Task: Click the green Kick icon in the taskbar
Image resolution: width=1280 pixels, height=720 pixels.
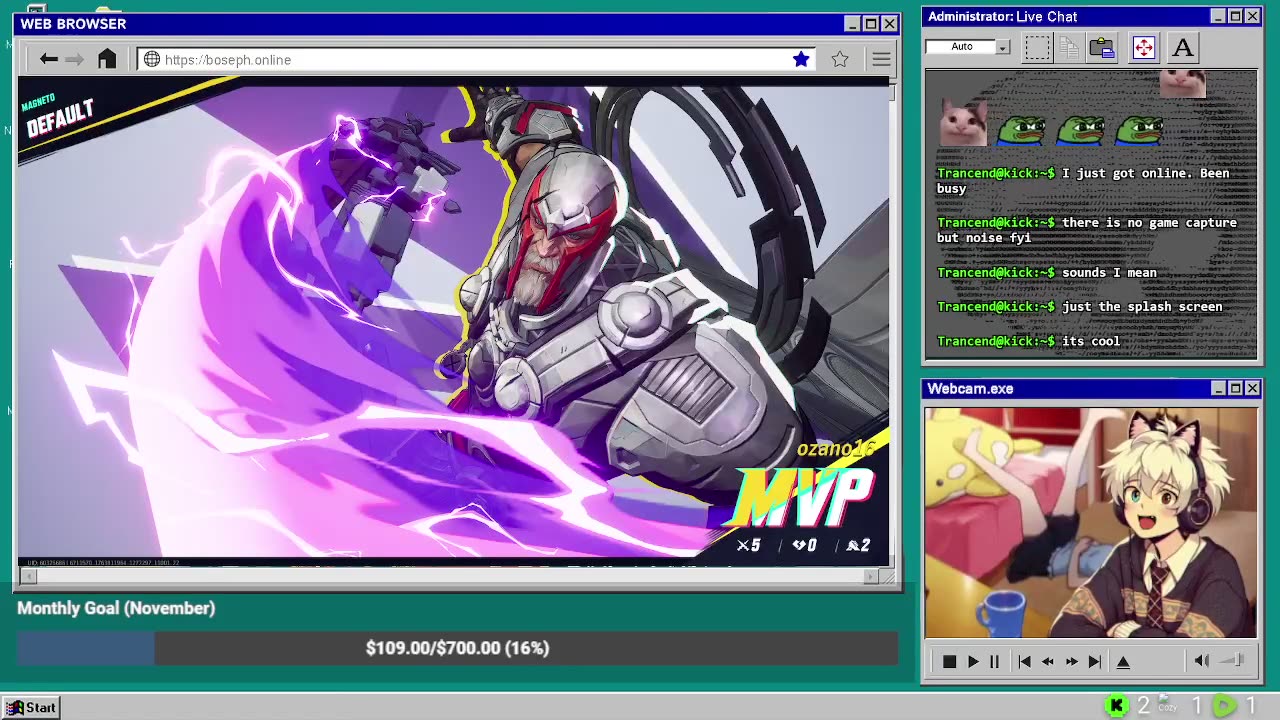Action: tap(1117, 707)
